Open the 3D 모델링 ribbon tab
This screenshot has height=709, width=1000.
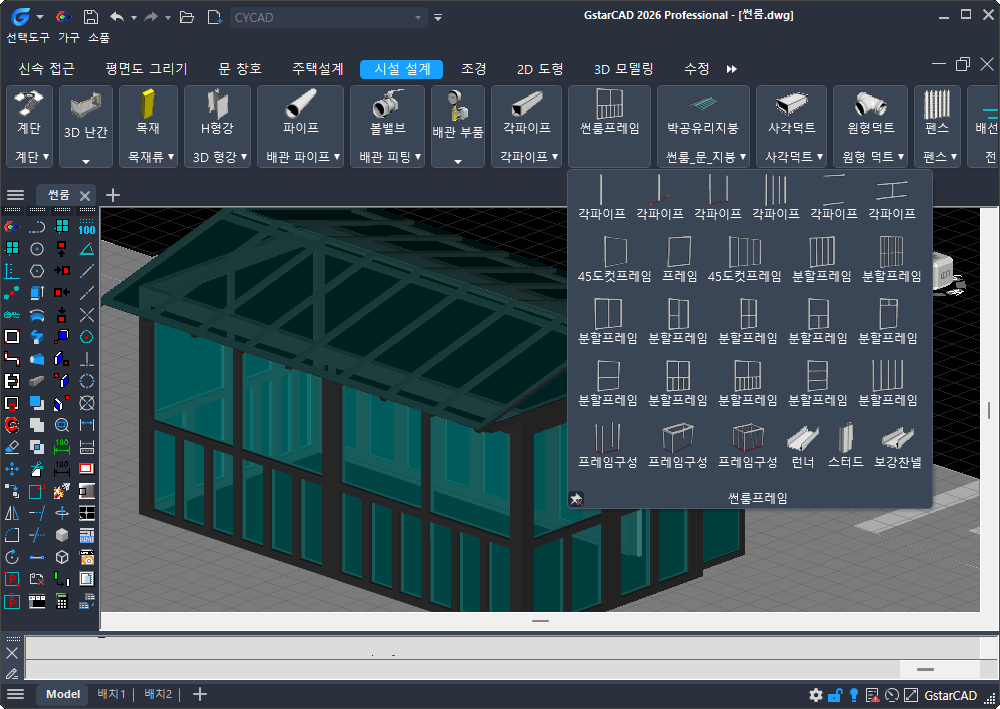(x=623, y=69)
